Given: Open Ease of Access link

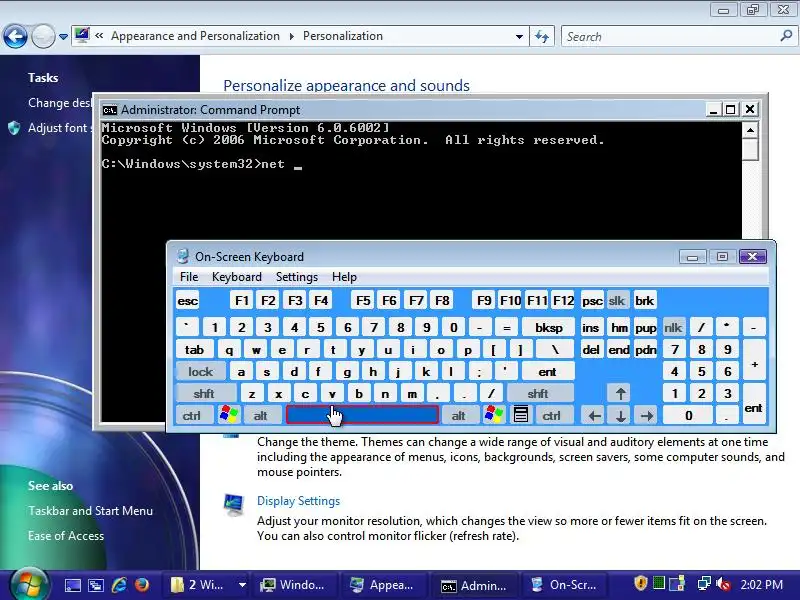Looking at the screenshot, I should click(66, 536).
